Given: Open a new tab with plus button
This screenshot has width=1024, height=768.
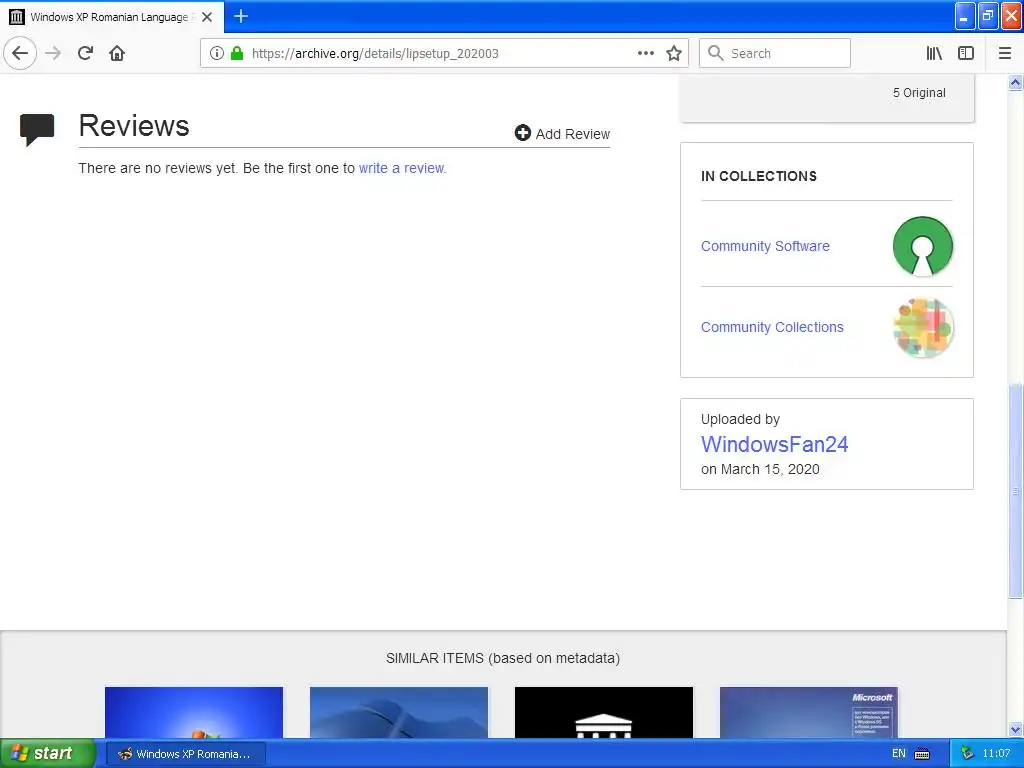Looking at the screenshot, I should [241, 16].
